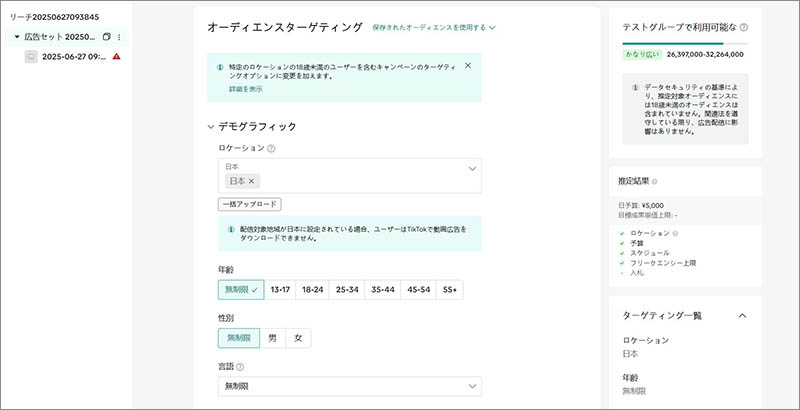Image resolution: width=800 pixels, height=410 pixels.
Task: Click the duplicate icon beside 広告セット
Action: click(x=106, y=37)
